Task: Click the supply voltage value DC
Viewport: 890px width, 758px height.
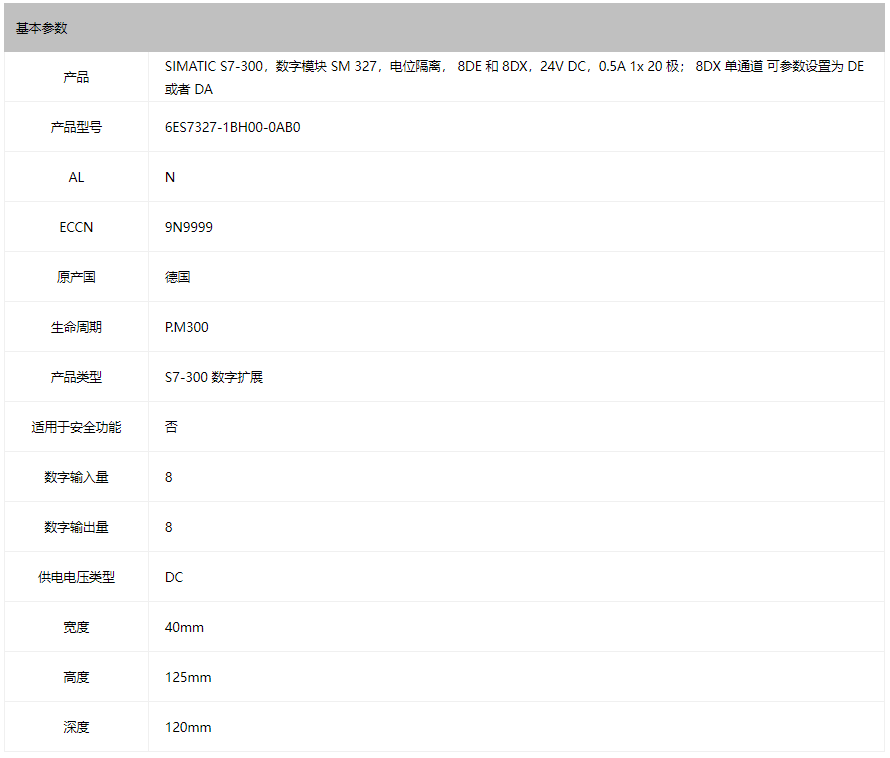Action: click(x=174, y=577)
